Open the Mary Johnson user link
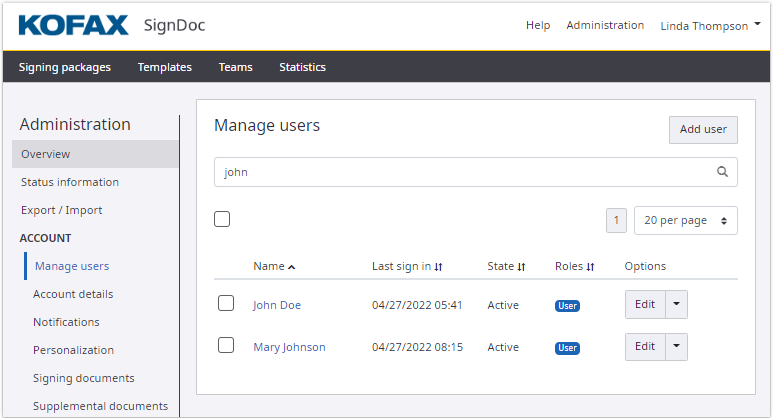The width and height of the screenshot is (773, 420). tap(289, 347)
